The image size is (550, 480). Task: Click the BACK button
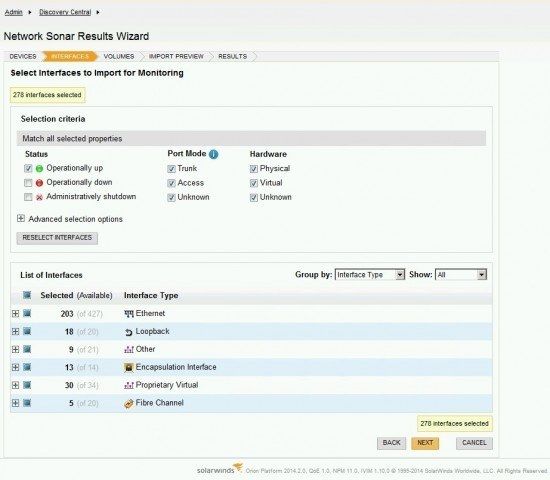coord(391,443)
